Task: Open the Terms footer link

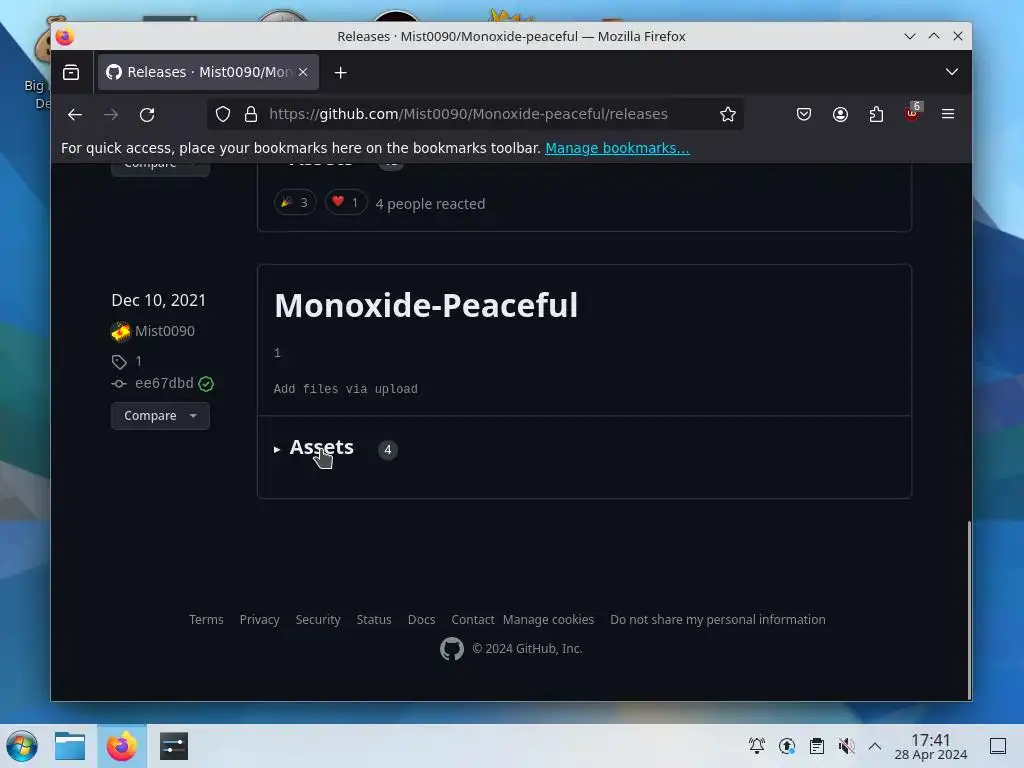Action: (x=206, y=620)
